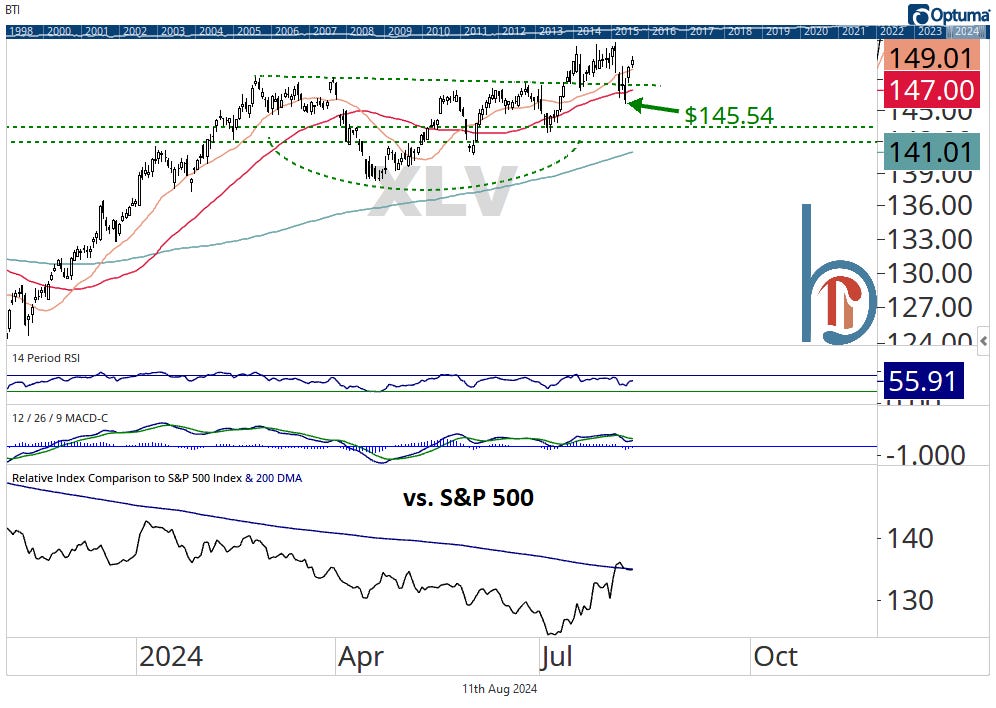Navigate to 2009 on the year timeline
The image size is (996, 708).
point(400,31)
